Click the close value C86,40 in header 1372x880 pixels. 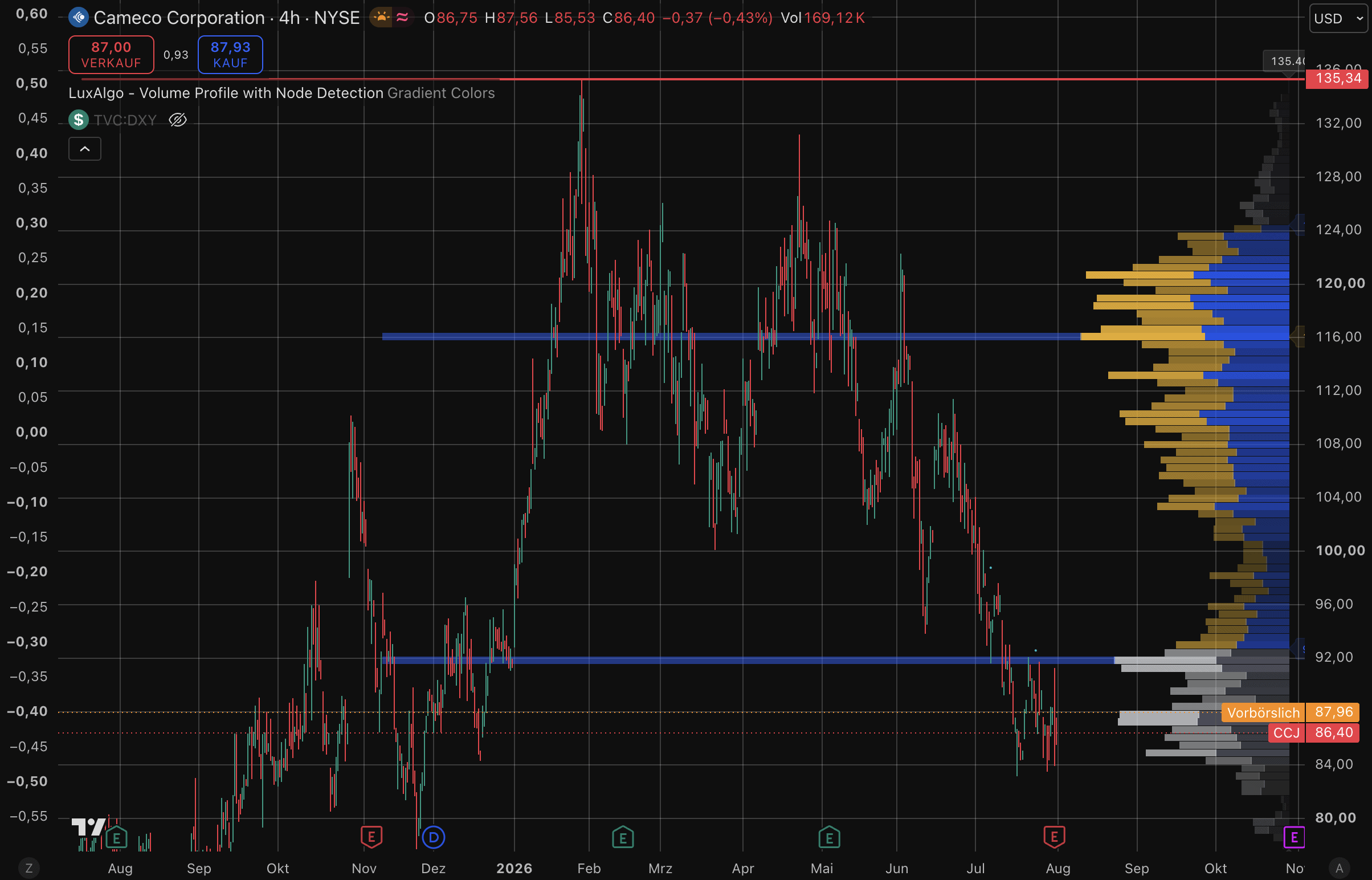click(x=629, y=18)
